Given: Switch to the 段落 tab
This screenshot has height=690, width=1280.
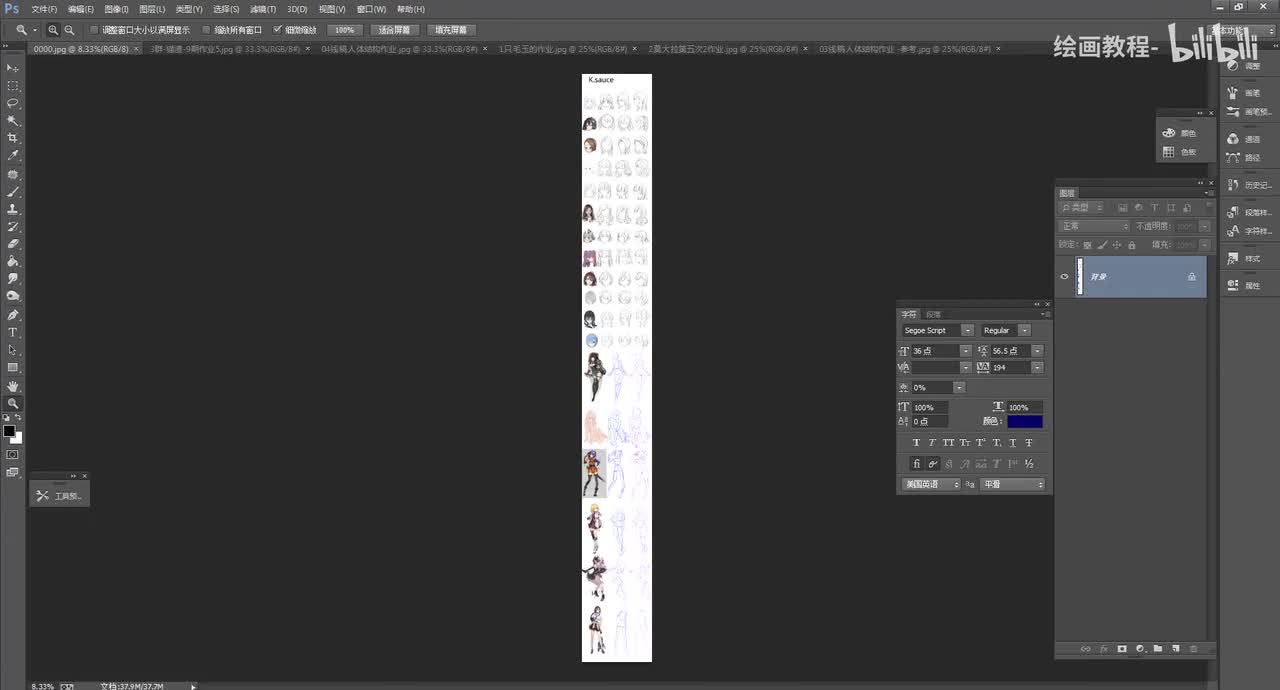Looking at the screenshot, I should 933,315.
